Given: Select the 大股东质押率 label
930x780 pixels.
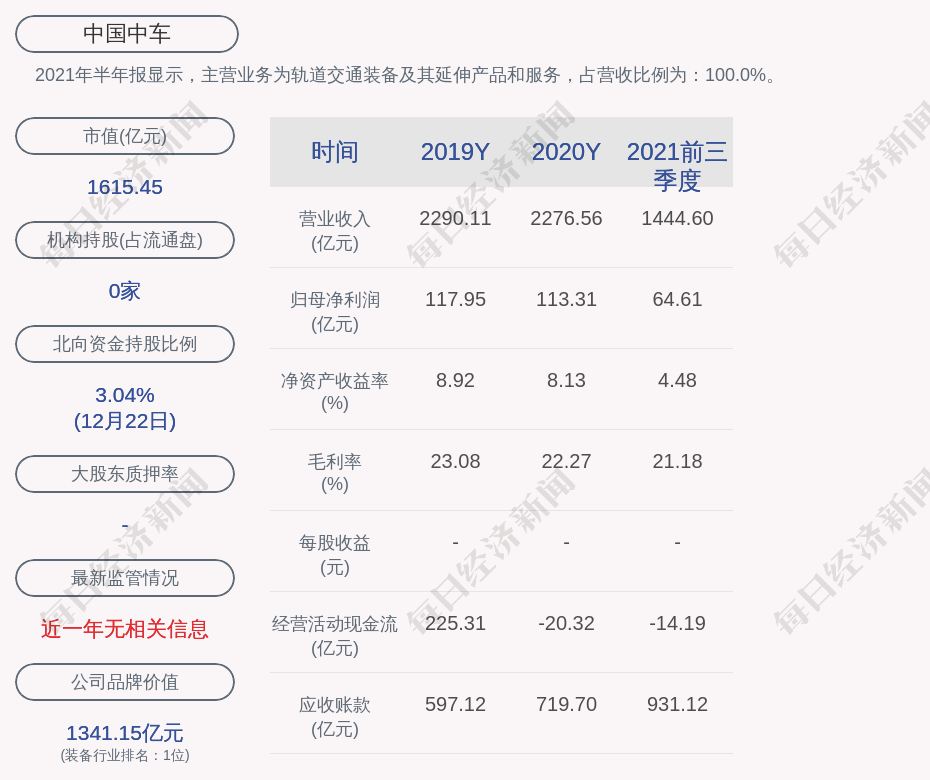Looking at the screenshot, I should coord(125,474).
